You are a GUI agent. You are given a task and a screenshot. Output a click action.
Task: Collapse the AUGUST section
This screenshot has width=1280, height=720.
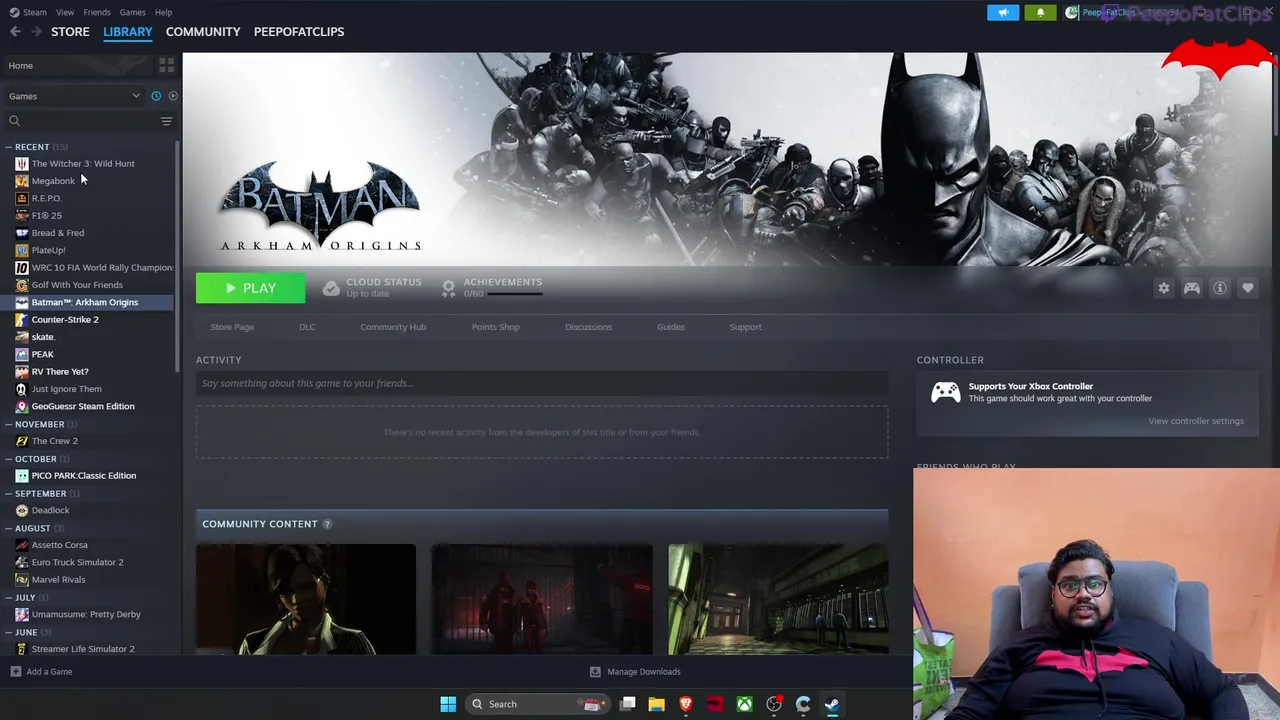tap(9, 528)
